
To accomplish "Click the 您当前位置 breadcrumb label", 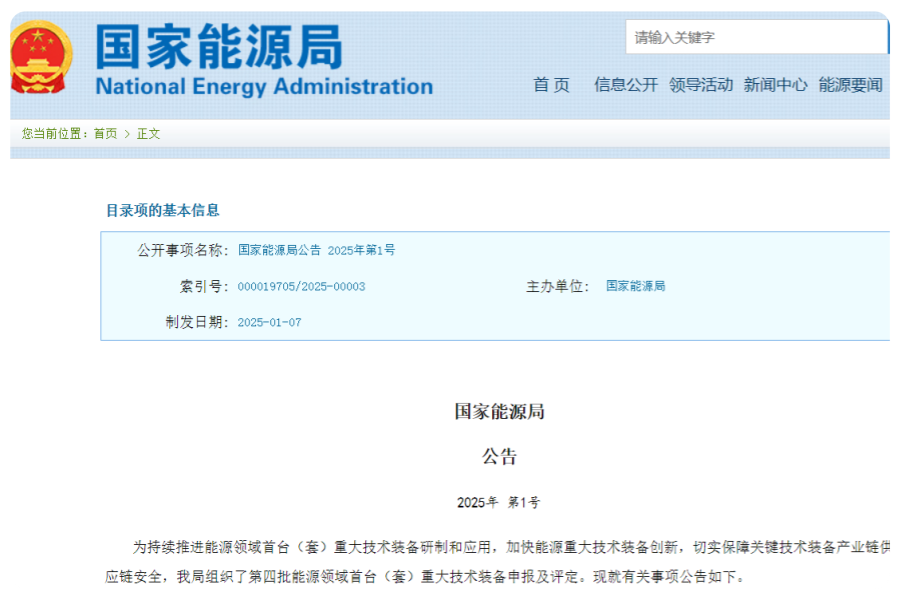I will coord(55,134).
